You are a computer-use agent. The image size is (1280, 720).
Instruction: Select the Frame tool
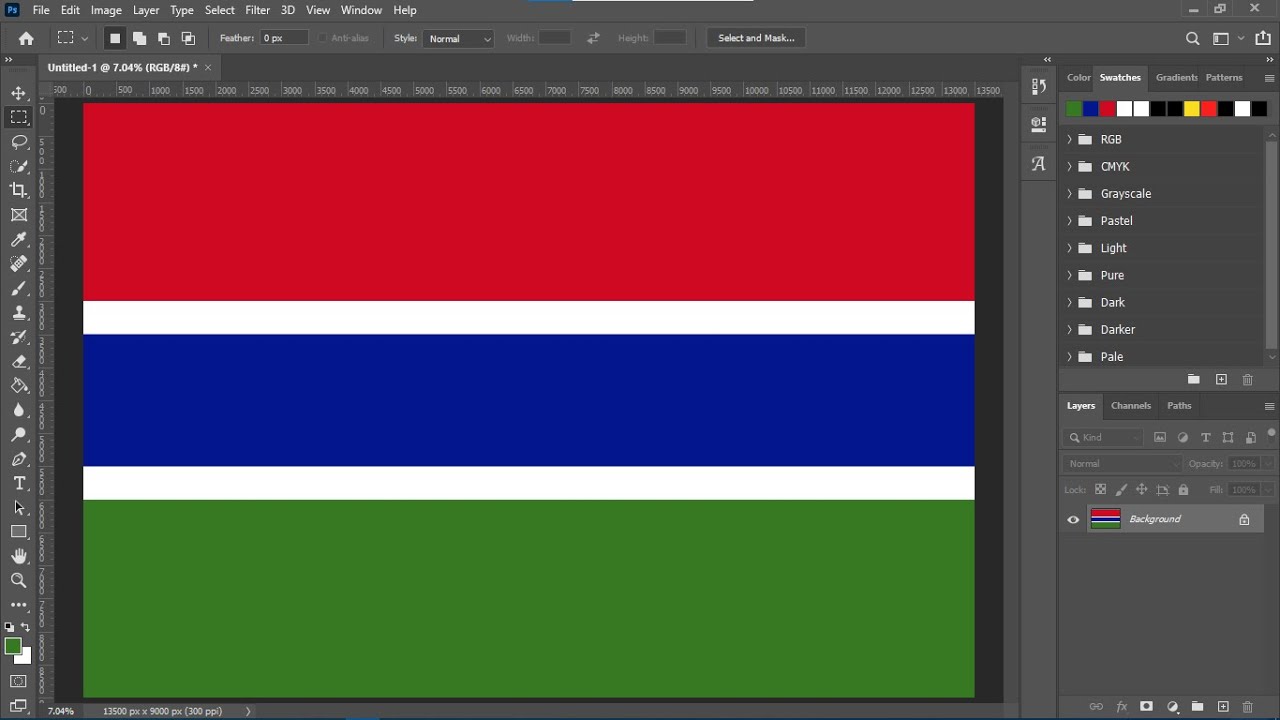point(19,215)
